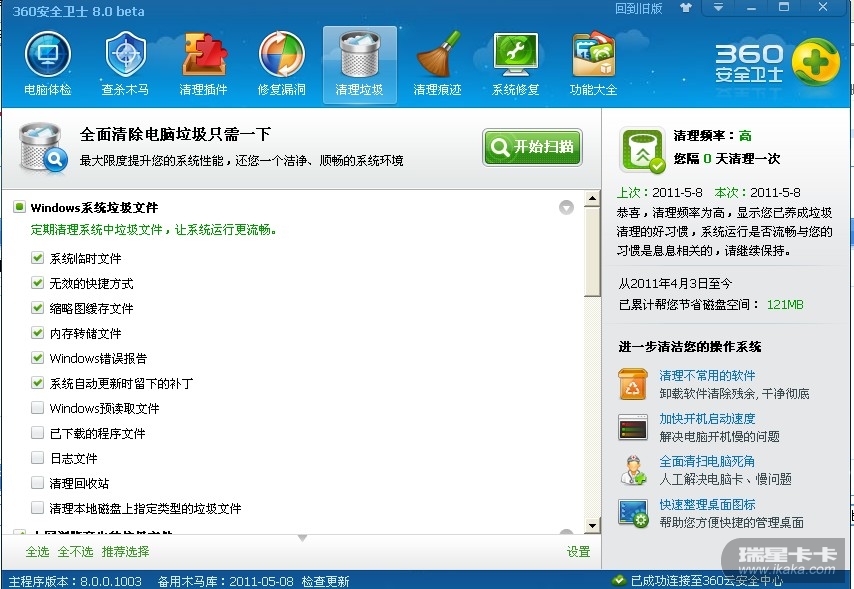Open the title bar main menu dropdown arrow

(718, 8)
